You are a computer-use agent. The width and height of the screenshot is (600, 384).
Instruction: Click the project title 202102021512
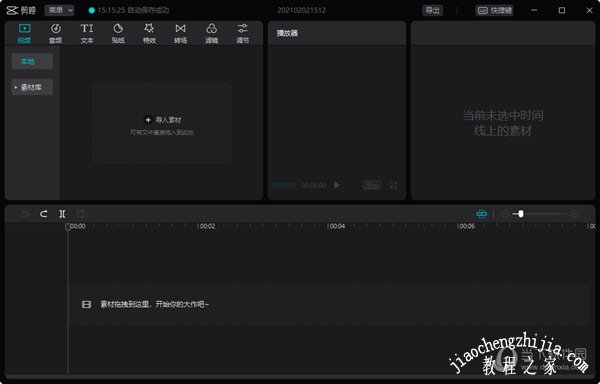(302, 10)
